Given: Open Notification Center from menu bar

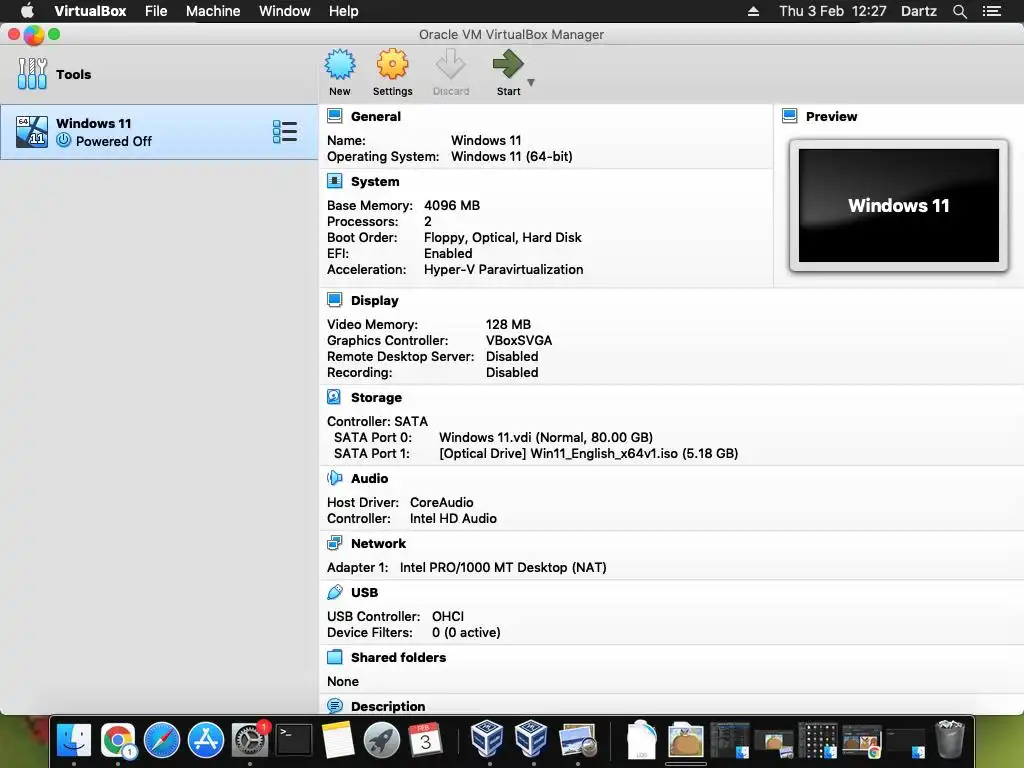Looking at the screenshot, I should pyautogui.click(x=991, y=11).
